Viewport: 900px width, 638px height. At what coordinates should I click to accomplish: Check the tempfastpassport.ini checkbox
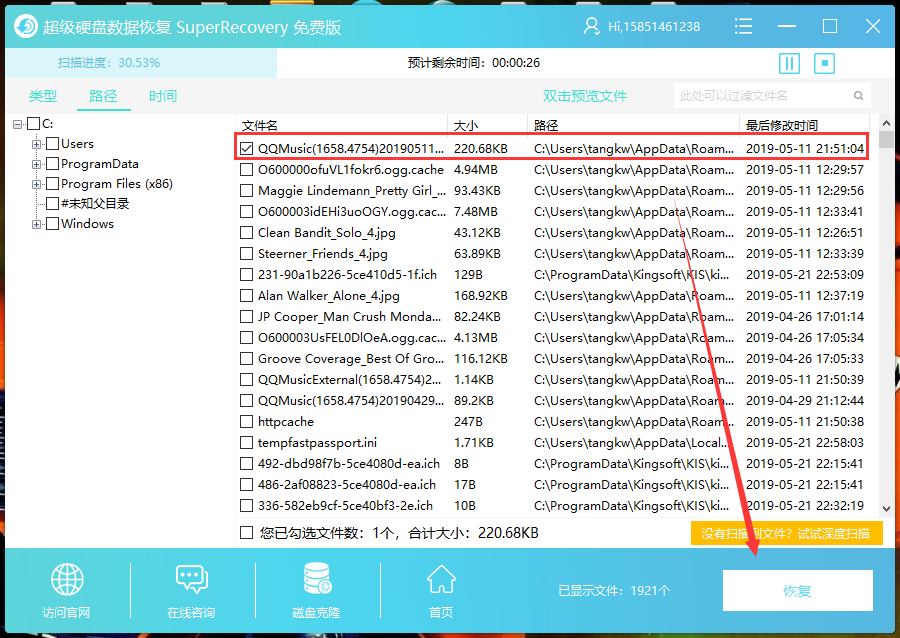pos(247,442)
